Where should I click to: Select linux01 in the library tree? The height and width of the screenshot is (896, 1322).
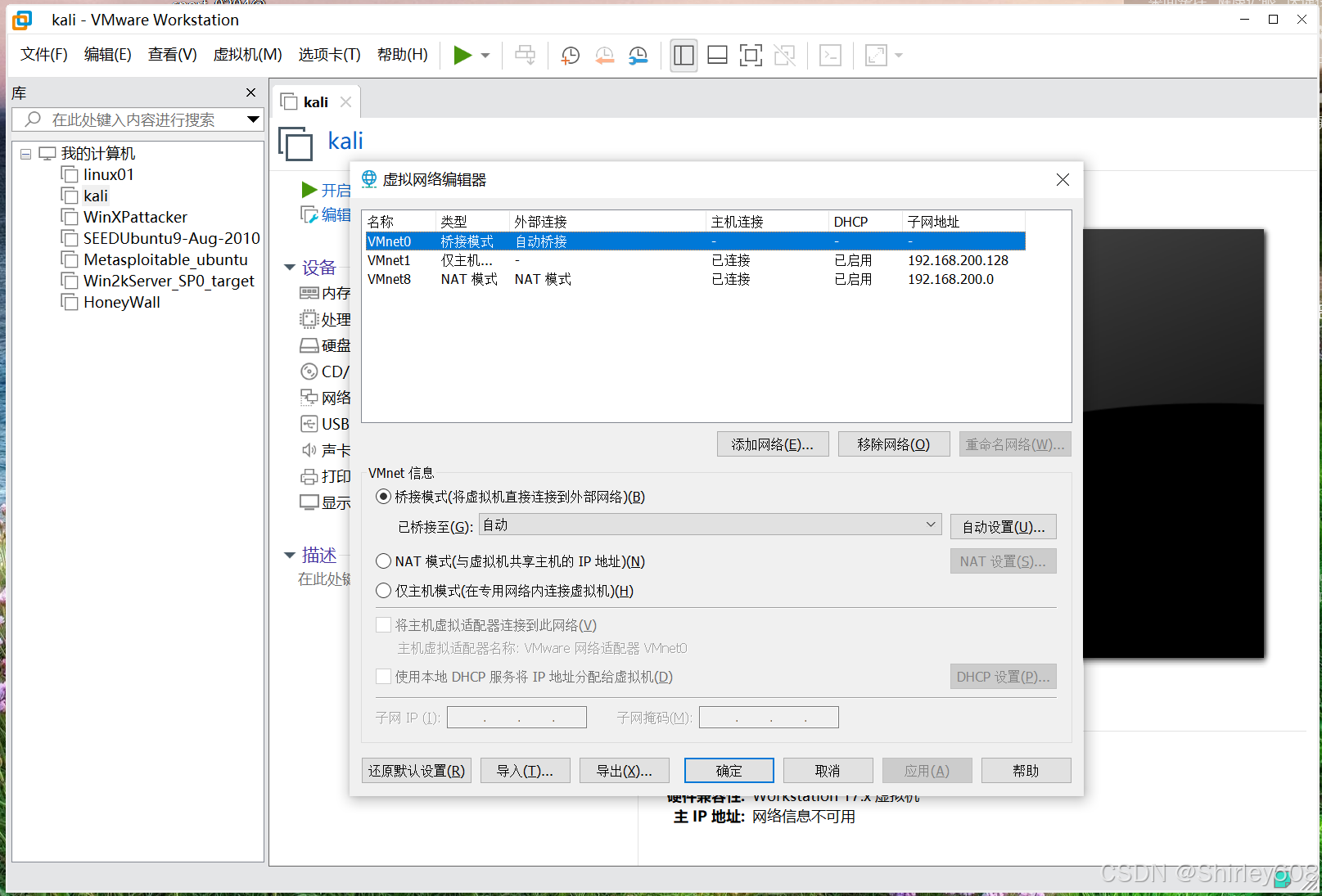coord(108,174)
